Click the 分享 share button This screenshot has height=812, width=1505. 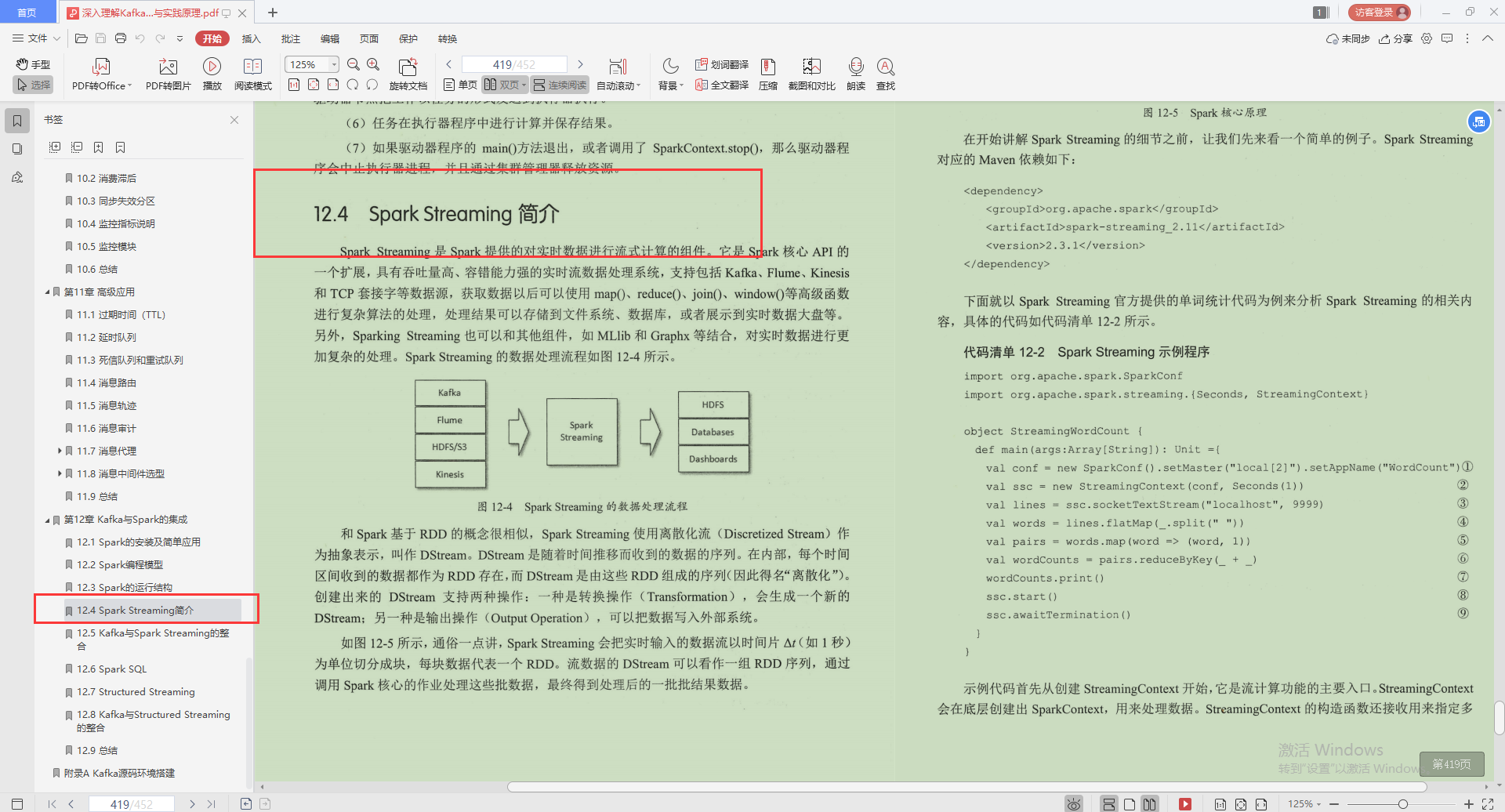click(x=1395, y=38)
